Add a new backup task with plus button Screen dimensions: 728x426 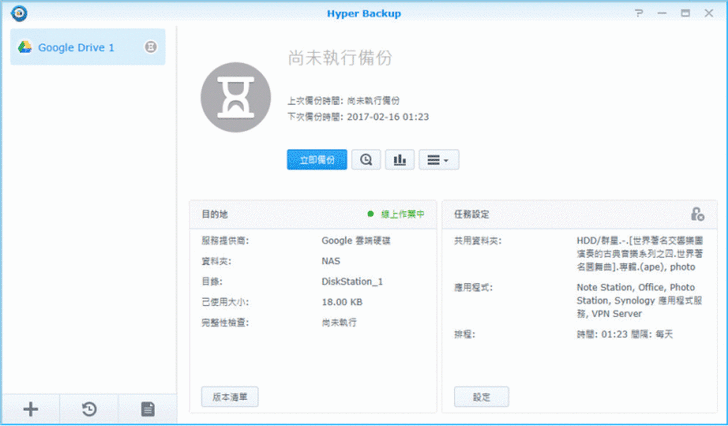[x=30, y=408]
